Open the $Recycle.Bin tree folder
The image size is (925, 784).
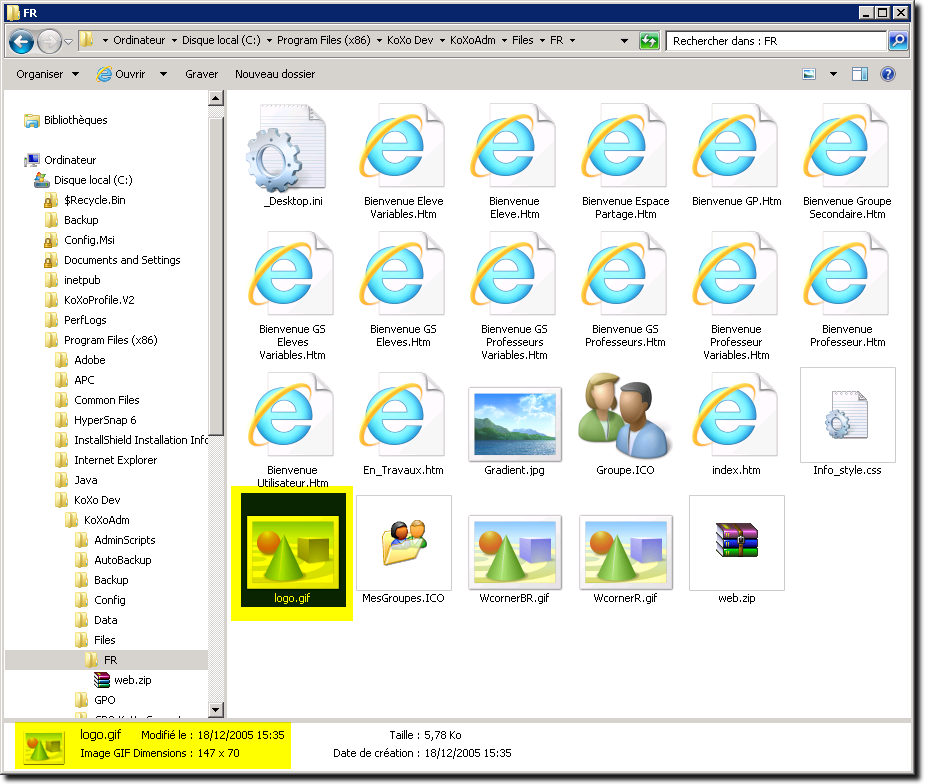(x=94, y=201)
